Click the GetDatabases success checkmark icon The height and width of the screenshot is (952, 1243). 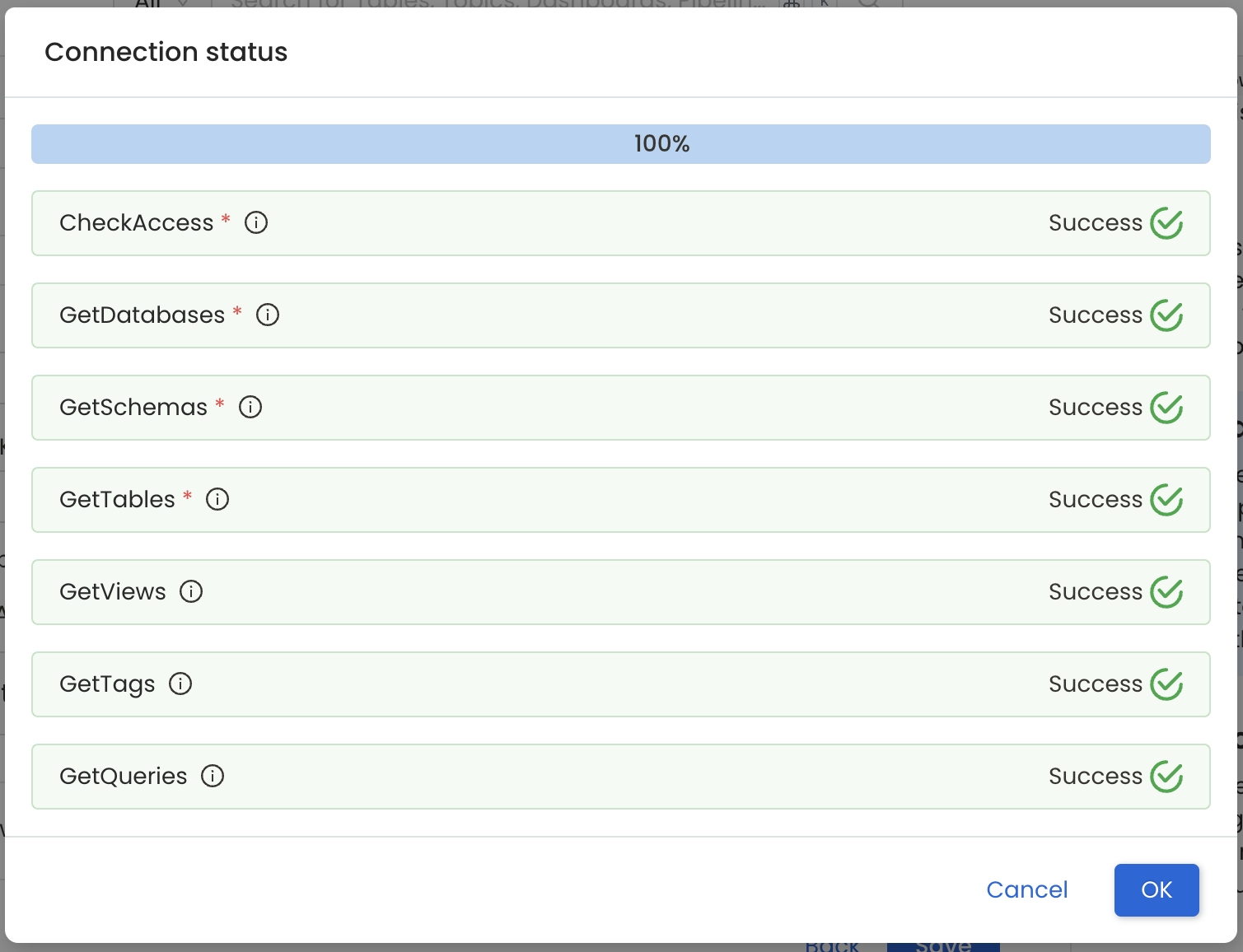click(1166, 315)
